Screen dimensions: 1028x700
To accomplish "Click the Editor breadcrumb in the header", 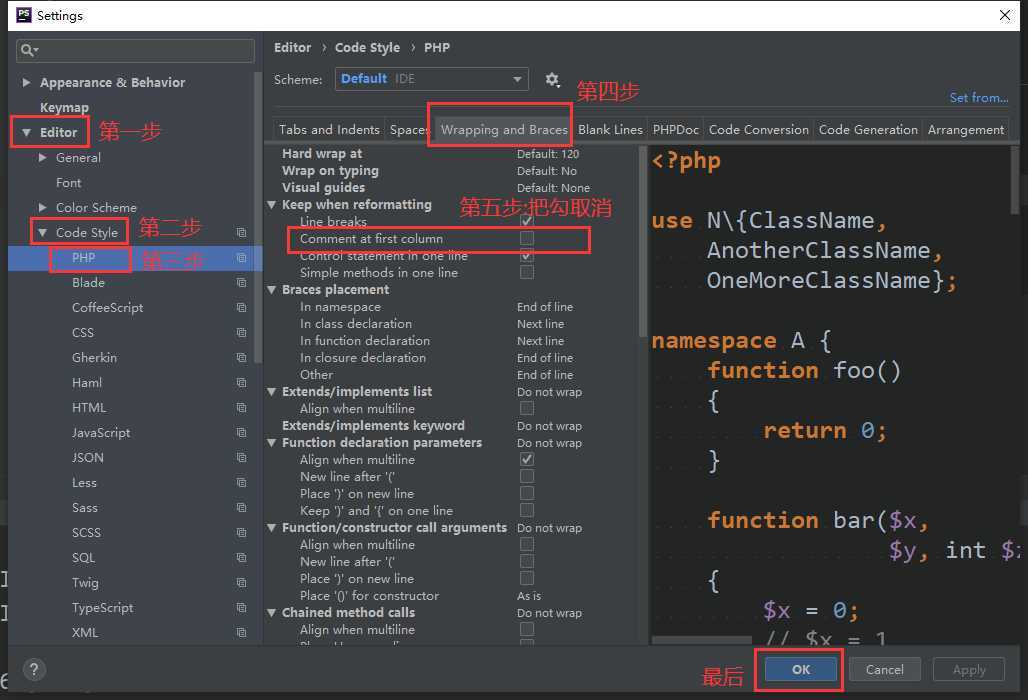I will [292, 48].
